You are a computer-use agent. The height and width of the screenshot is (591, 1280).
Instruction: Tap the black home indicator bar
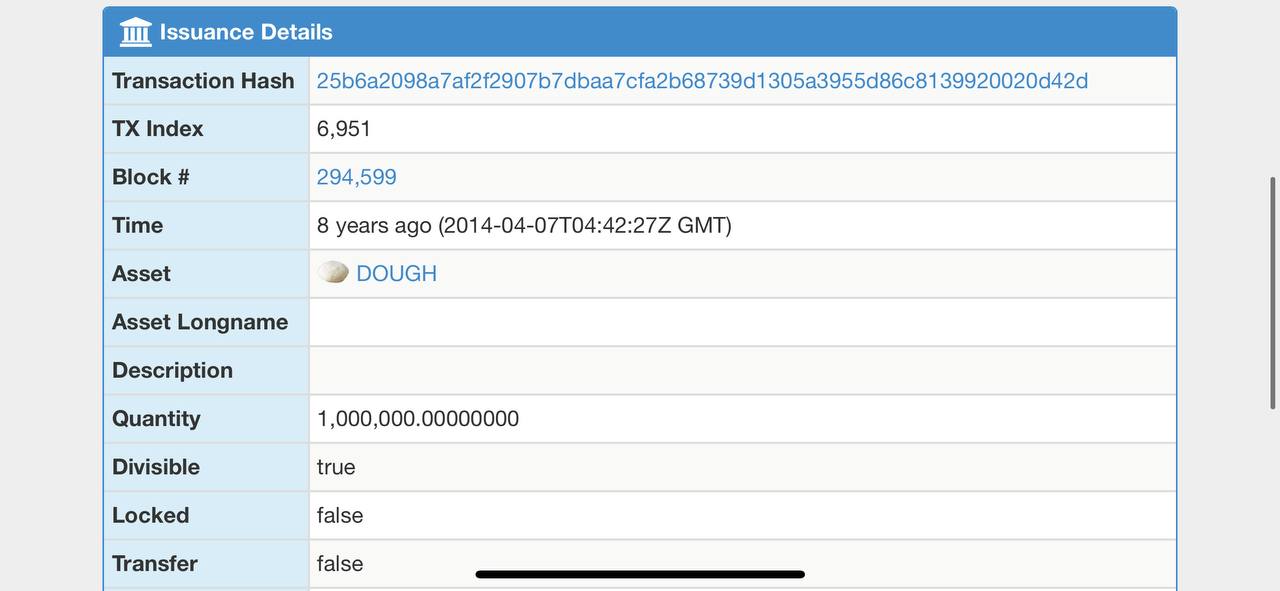(x=640, y=574)
